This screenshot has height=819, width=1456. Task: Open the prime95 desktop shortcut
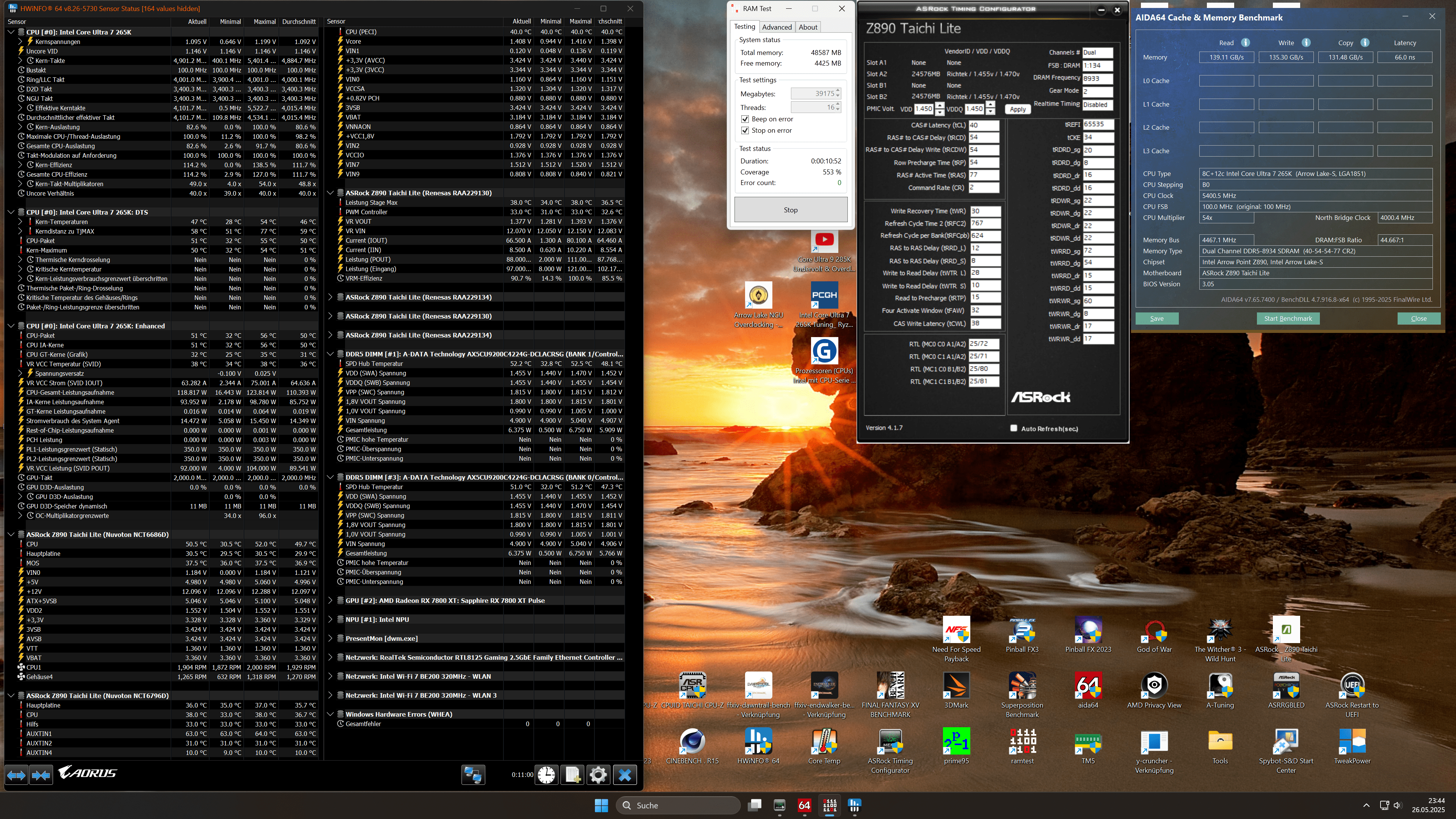click(x=956, y=742)
